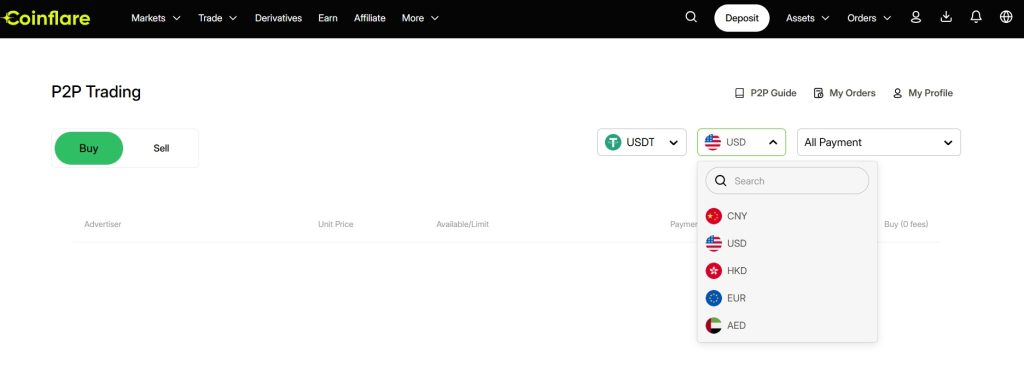The width and height of the screenshot is (1024, 366).
Task: Click the P2P Trading heading
Action: click(96, 92)
